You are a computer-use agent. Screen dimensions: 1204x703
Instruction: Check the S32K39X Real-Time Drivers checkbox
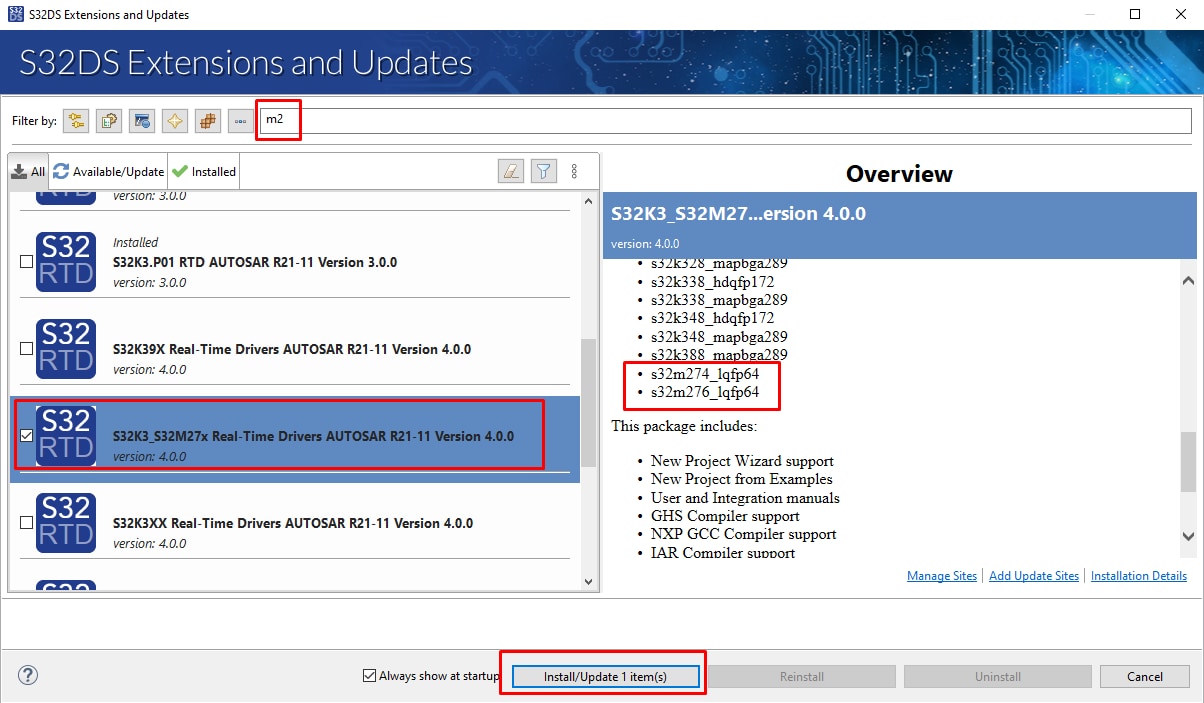(27, 349)
